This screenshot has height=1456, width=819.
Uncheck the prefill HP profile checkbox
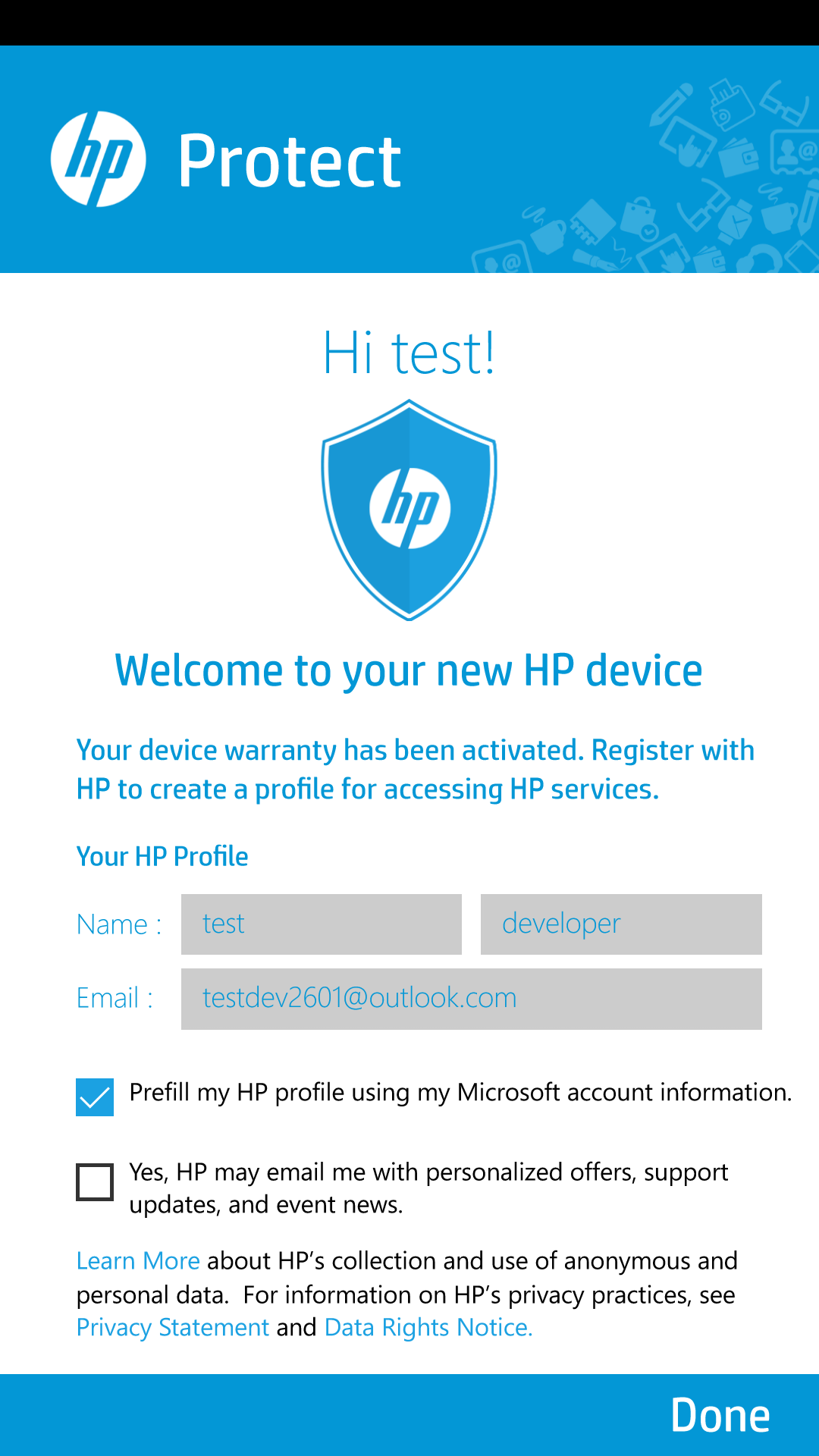[95, 1097]
